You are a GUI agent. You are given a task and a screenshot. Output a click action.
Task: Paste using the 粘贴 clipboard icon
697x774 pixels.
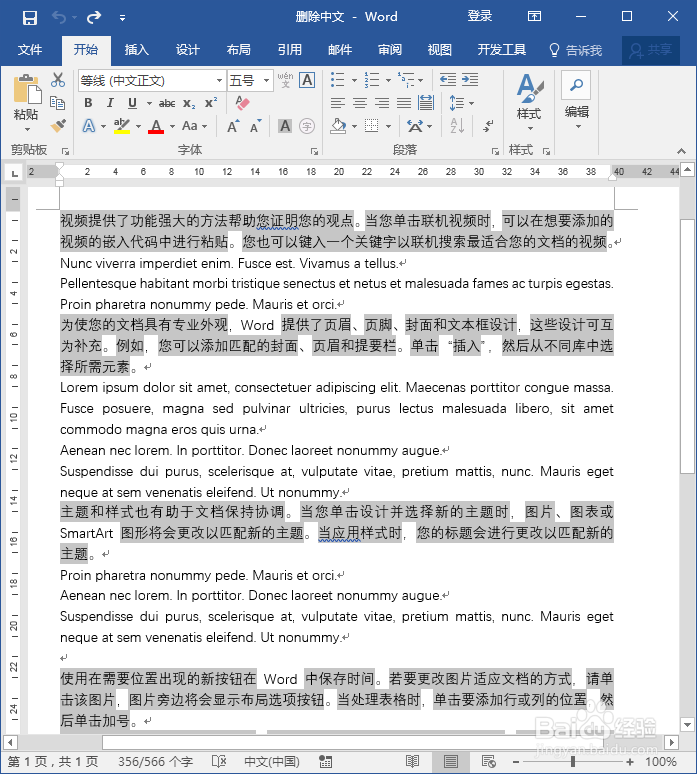click(x=26, y=89)
